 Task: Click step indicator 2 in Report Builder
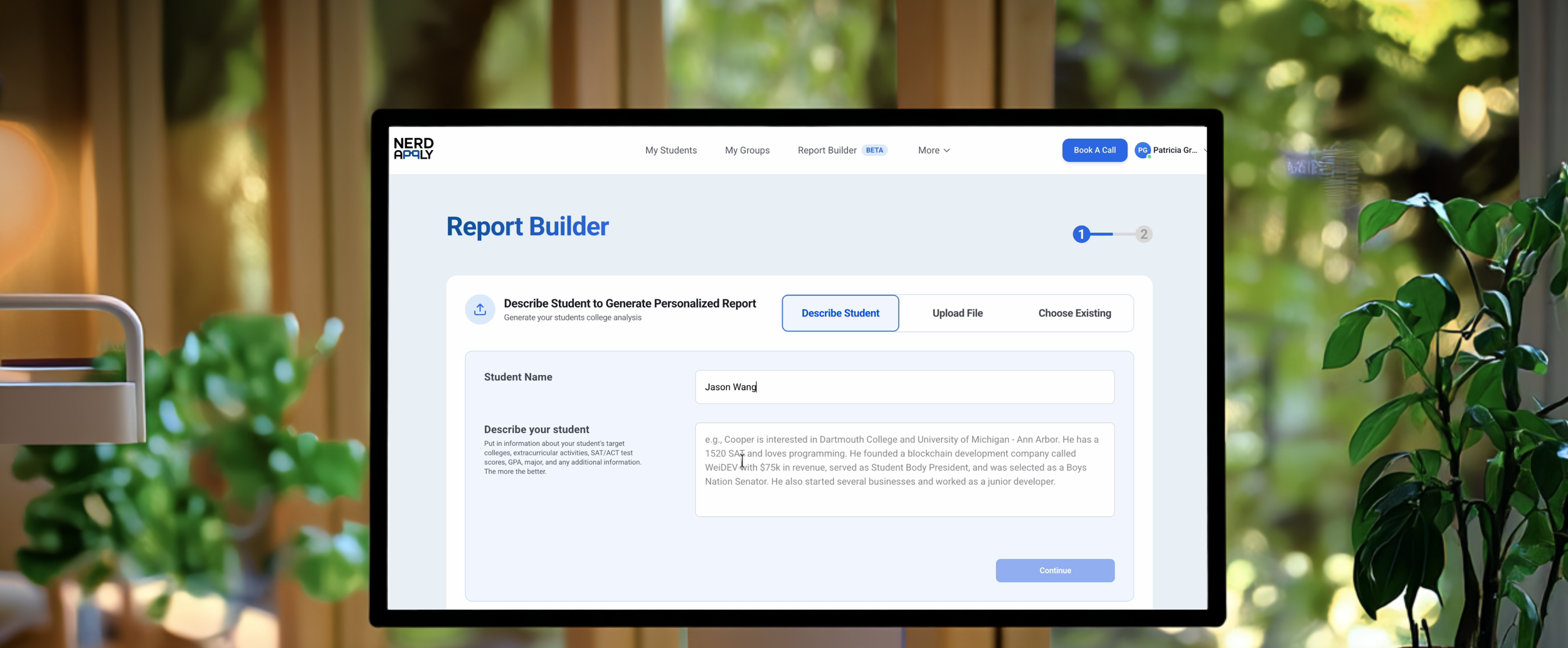coord(1144,233)
